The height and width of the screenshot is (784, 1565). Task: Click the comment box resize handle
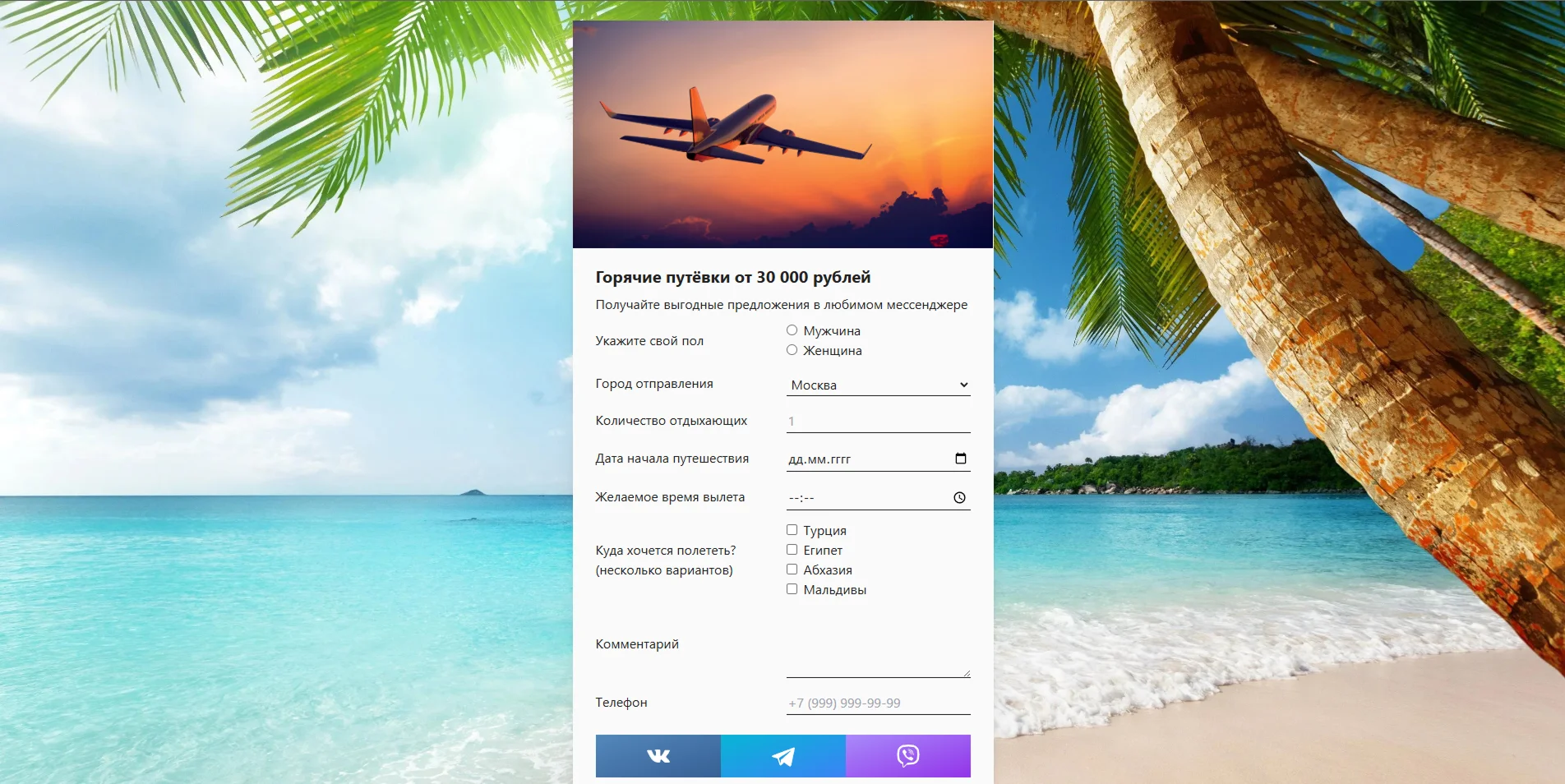[967, 674]
